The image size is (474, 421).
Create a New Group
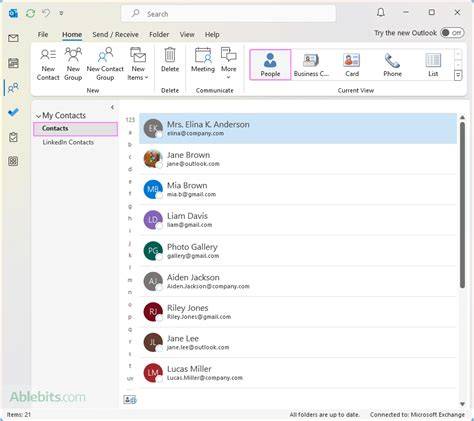pos(73,64)
